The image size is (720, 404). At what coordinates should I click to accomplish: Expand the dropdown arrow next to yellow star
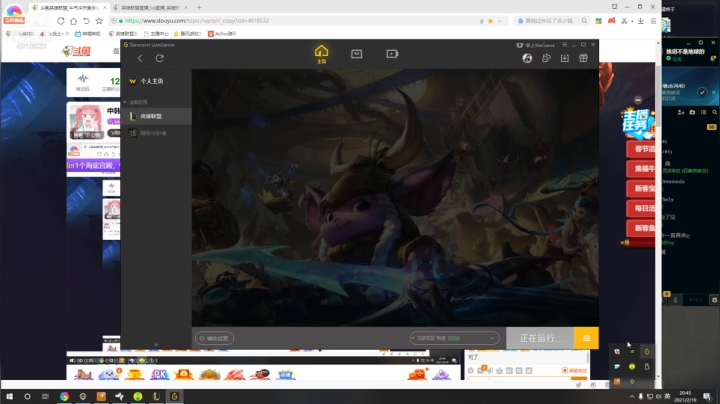tap(500, 21)
